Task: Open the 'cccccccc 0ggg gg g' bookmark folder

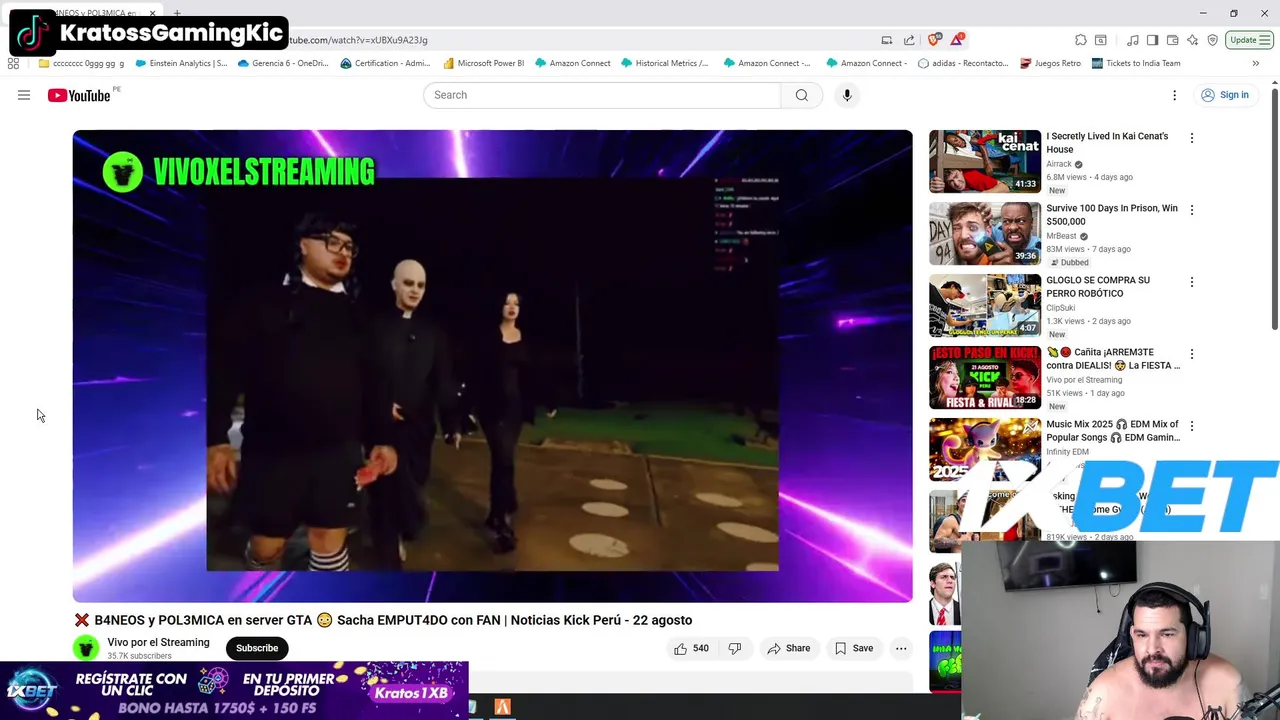Action: [x=81, y=63]
